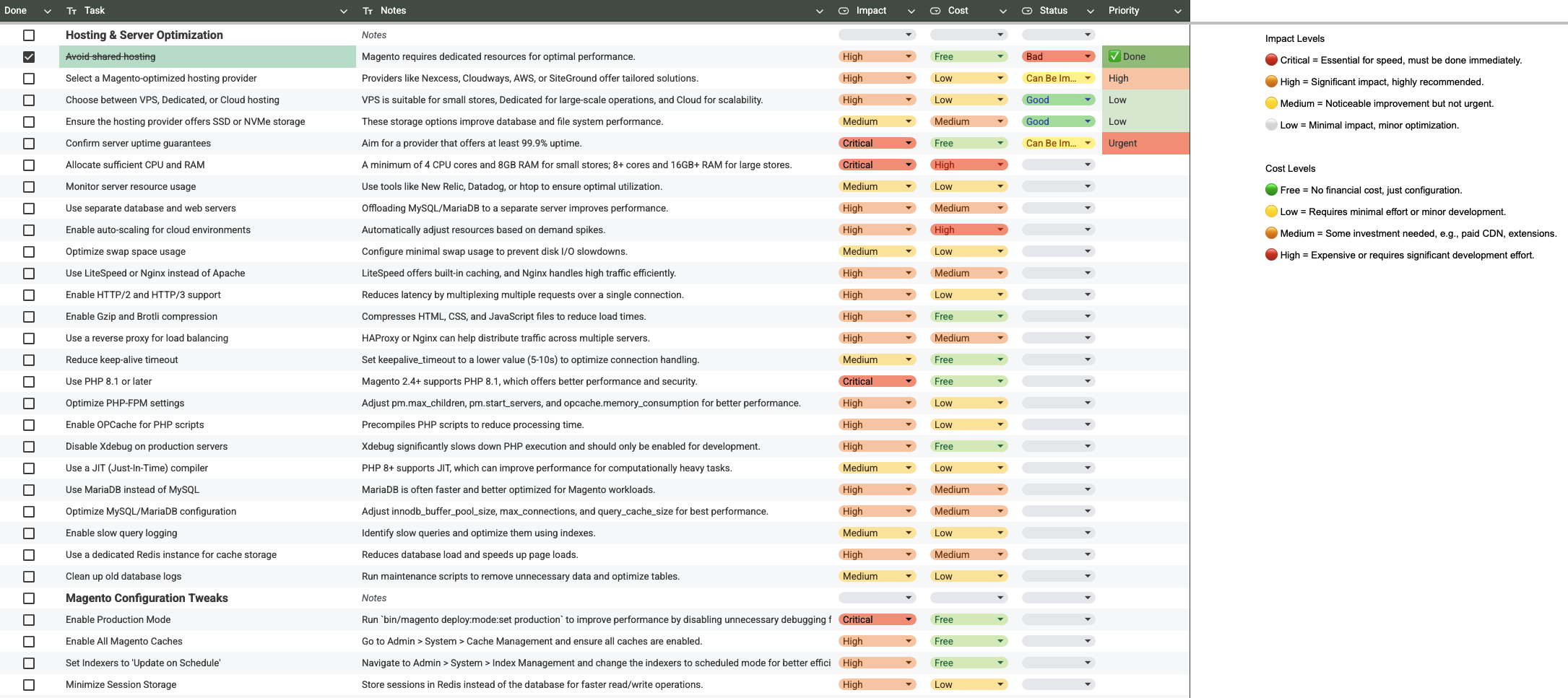1568x698 pixels.
Task: Uncheck the Avoid shared hosting checkbox
Action: click(29, 56)
